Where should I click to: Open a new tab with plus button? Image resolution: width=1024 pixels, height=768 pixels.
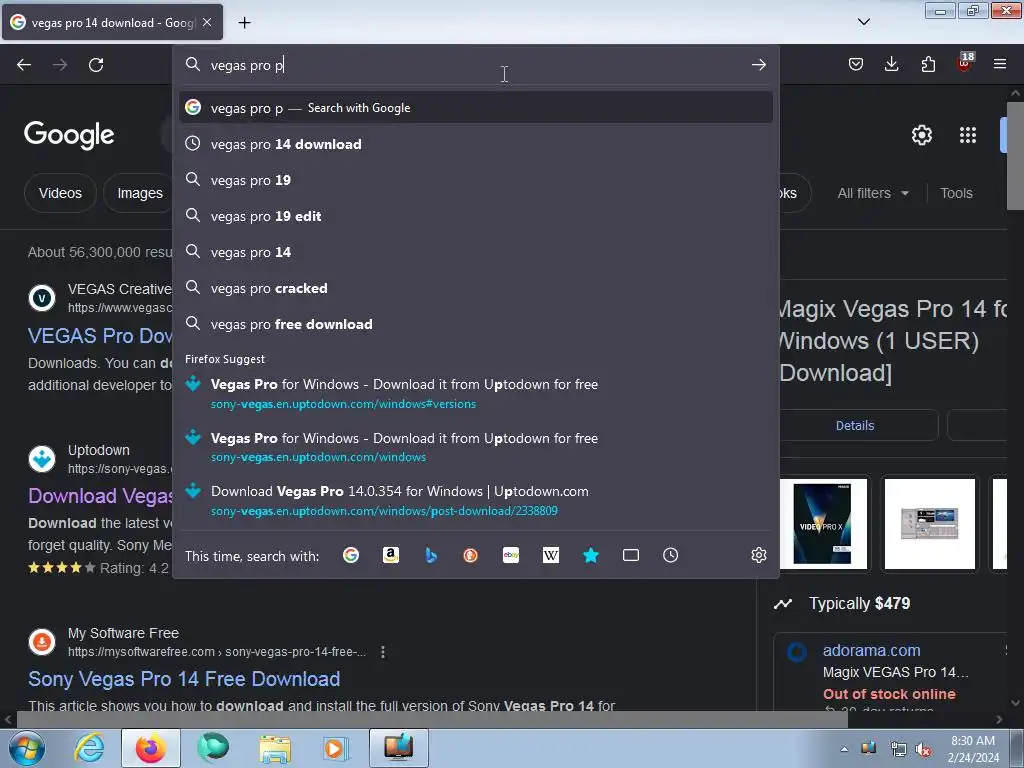point(244,23)
